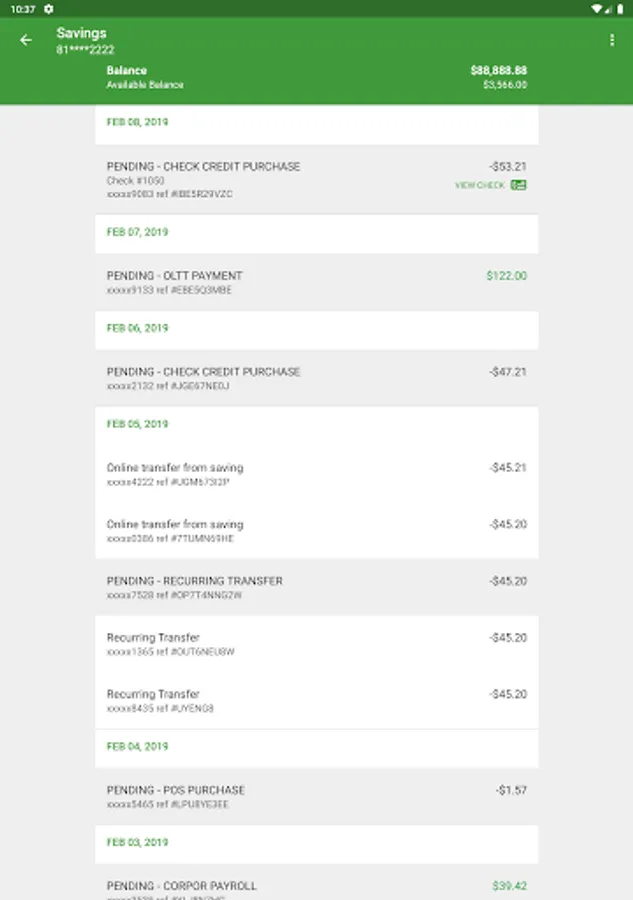Tap the settings gear in status bar

[x=48, y=8]
